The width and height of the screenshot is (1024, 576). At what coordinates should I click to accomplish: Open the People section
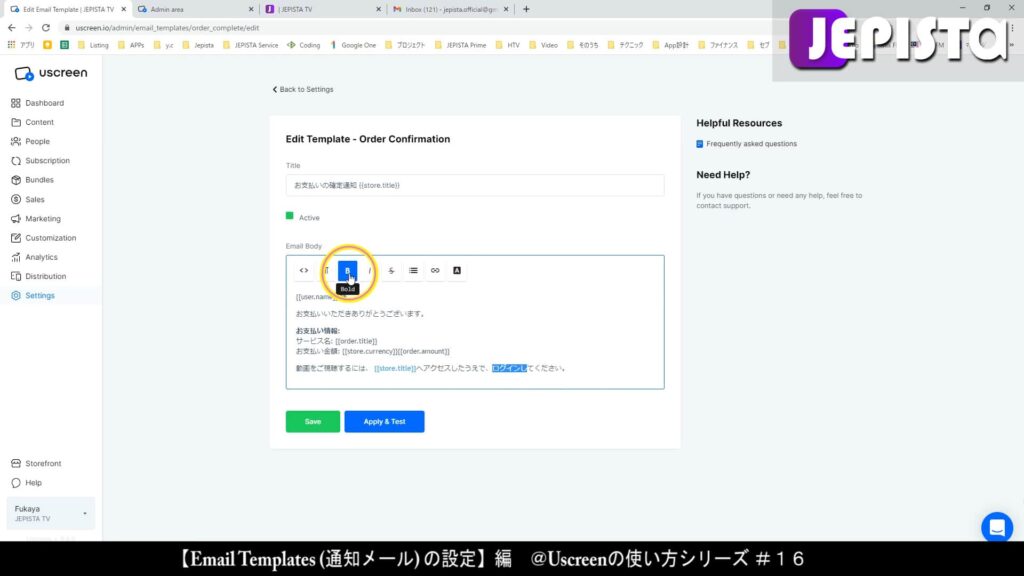coord(37,141)
